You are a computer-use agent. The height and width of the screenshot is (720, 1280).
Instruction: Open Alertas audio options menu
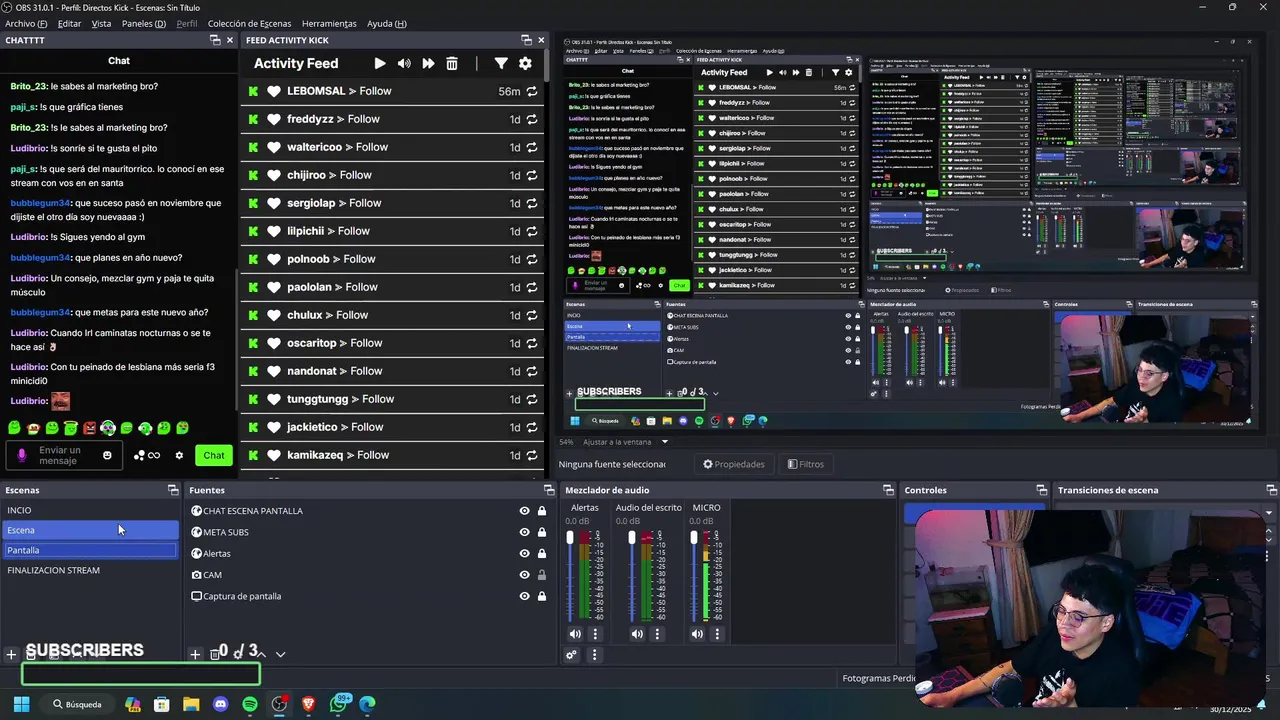point(596,634)
